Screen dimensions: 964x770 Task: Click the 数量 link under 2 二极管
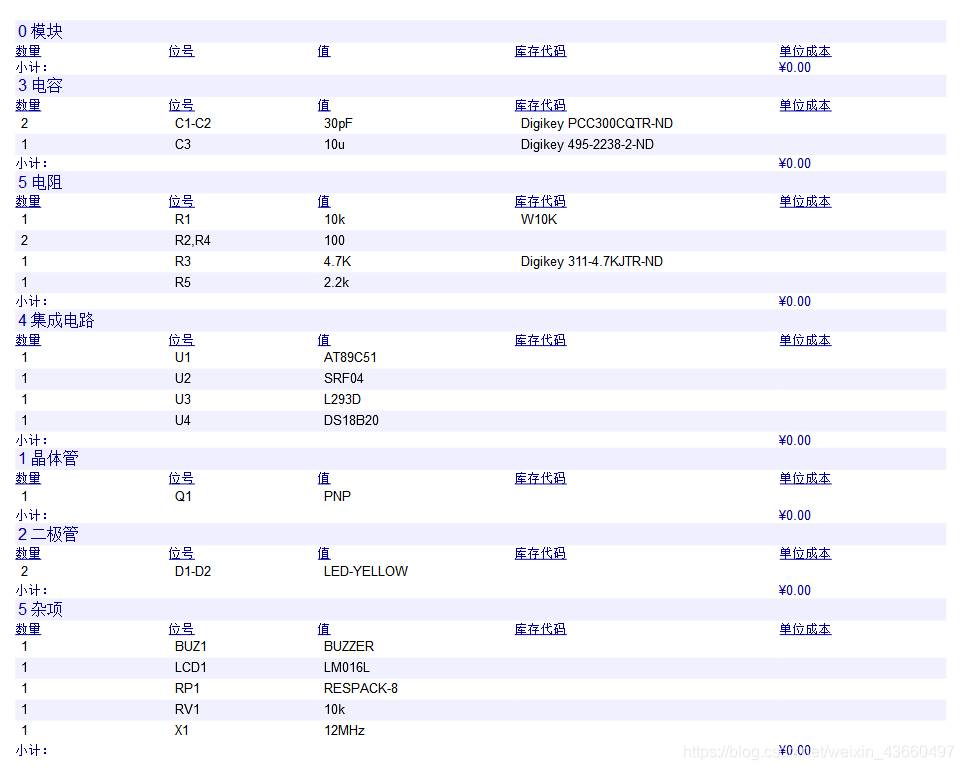click(28, 554)
